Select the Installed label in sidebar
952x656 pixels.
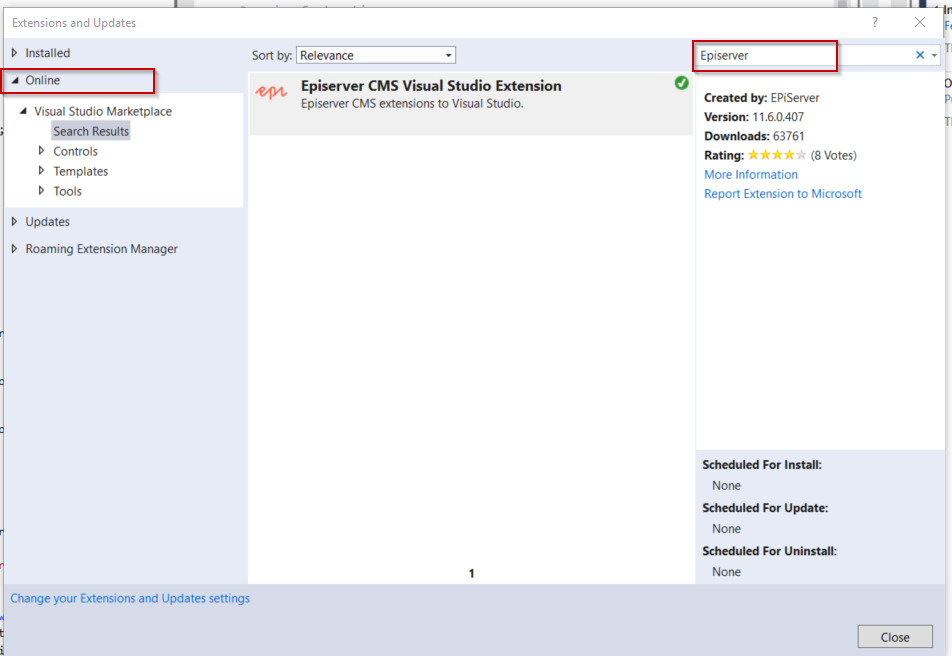pos(47,53)
